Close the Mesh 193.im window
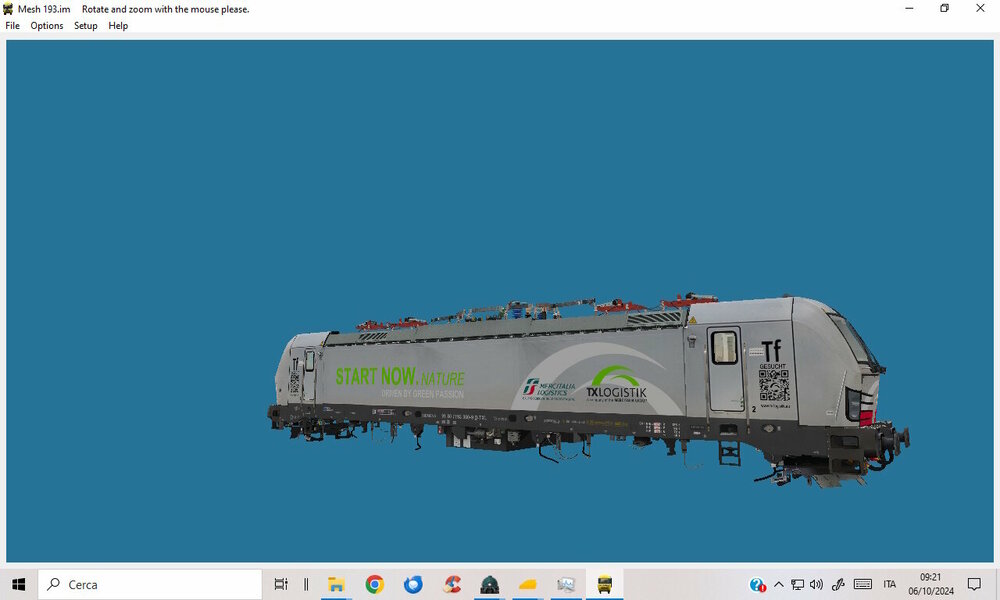This screenshot has width=1000, height=600. [x=980, y=8]
